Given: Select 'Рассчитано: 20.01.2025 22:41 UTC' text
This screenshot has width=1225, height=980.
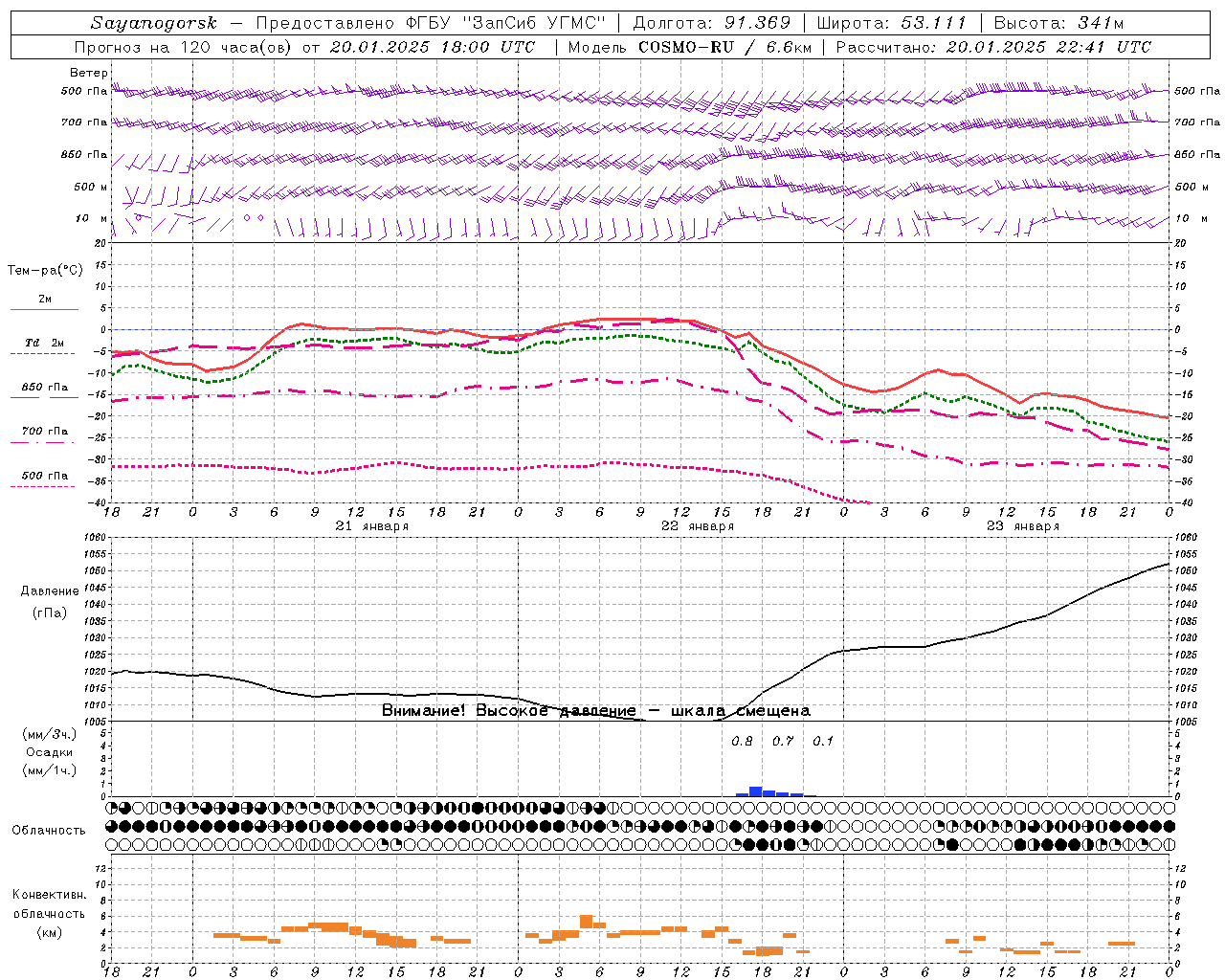Looking at the screenshot, I should 993,47.
